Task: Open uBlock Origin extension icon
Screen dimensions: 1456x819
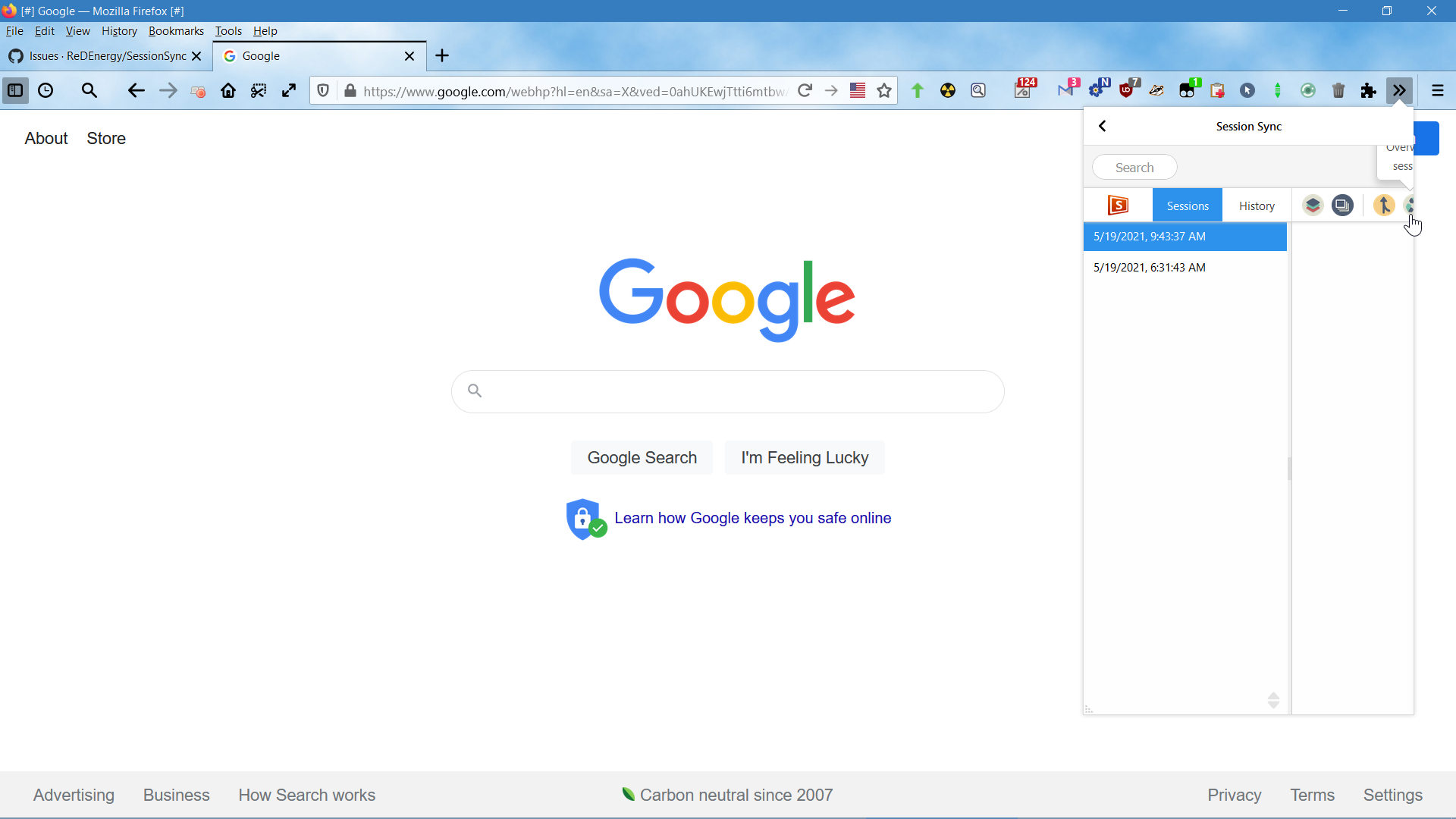Action: point(1127,91)
